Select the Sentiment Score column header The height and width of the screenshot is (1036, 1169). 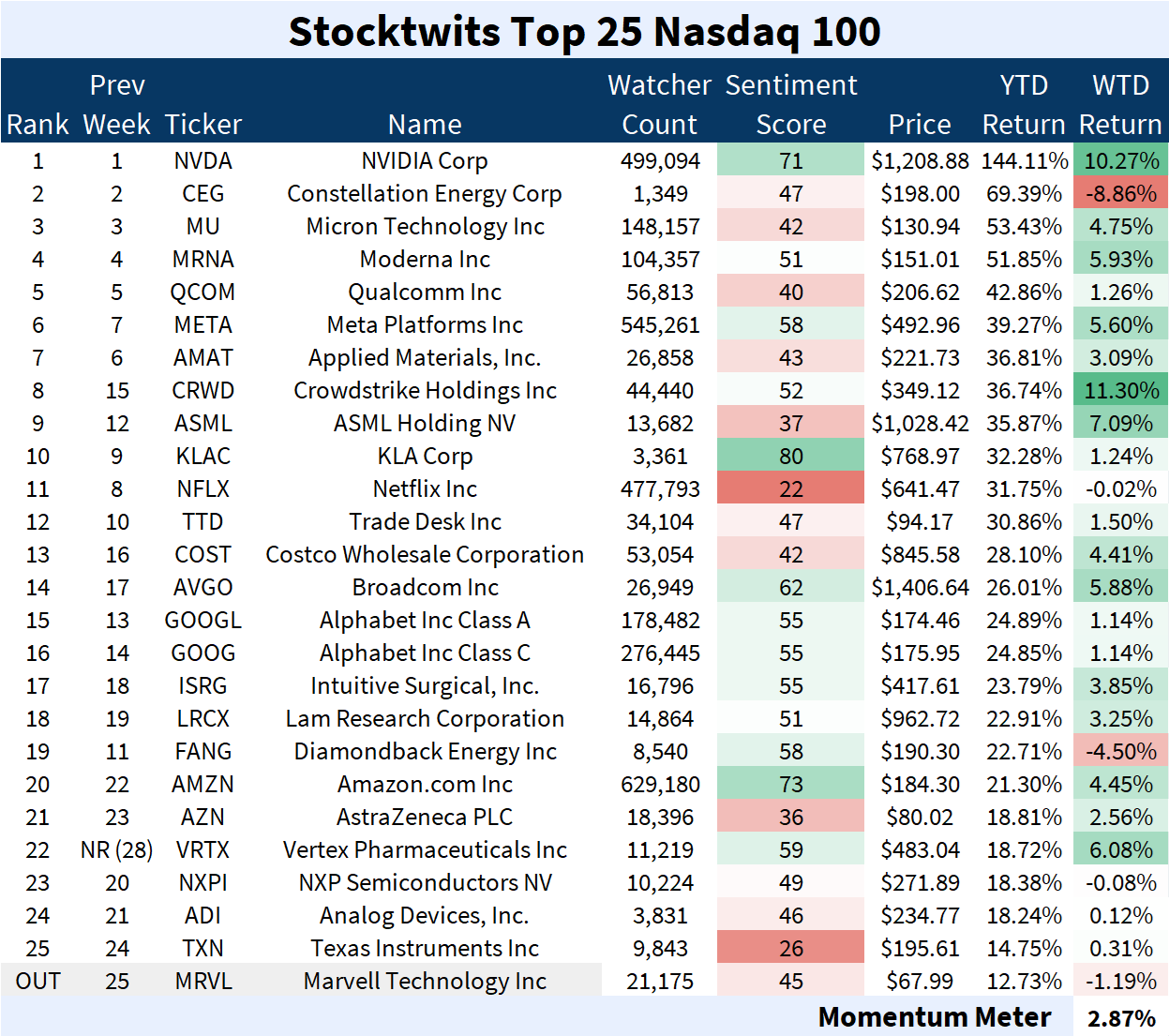coord(790,104)
